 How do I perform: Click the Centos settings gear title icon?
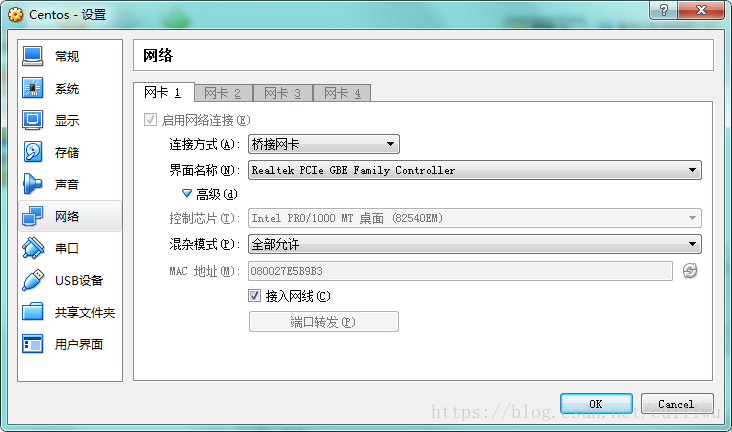click(15, 14)
